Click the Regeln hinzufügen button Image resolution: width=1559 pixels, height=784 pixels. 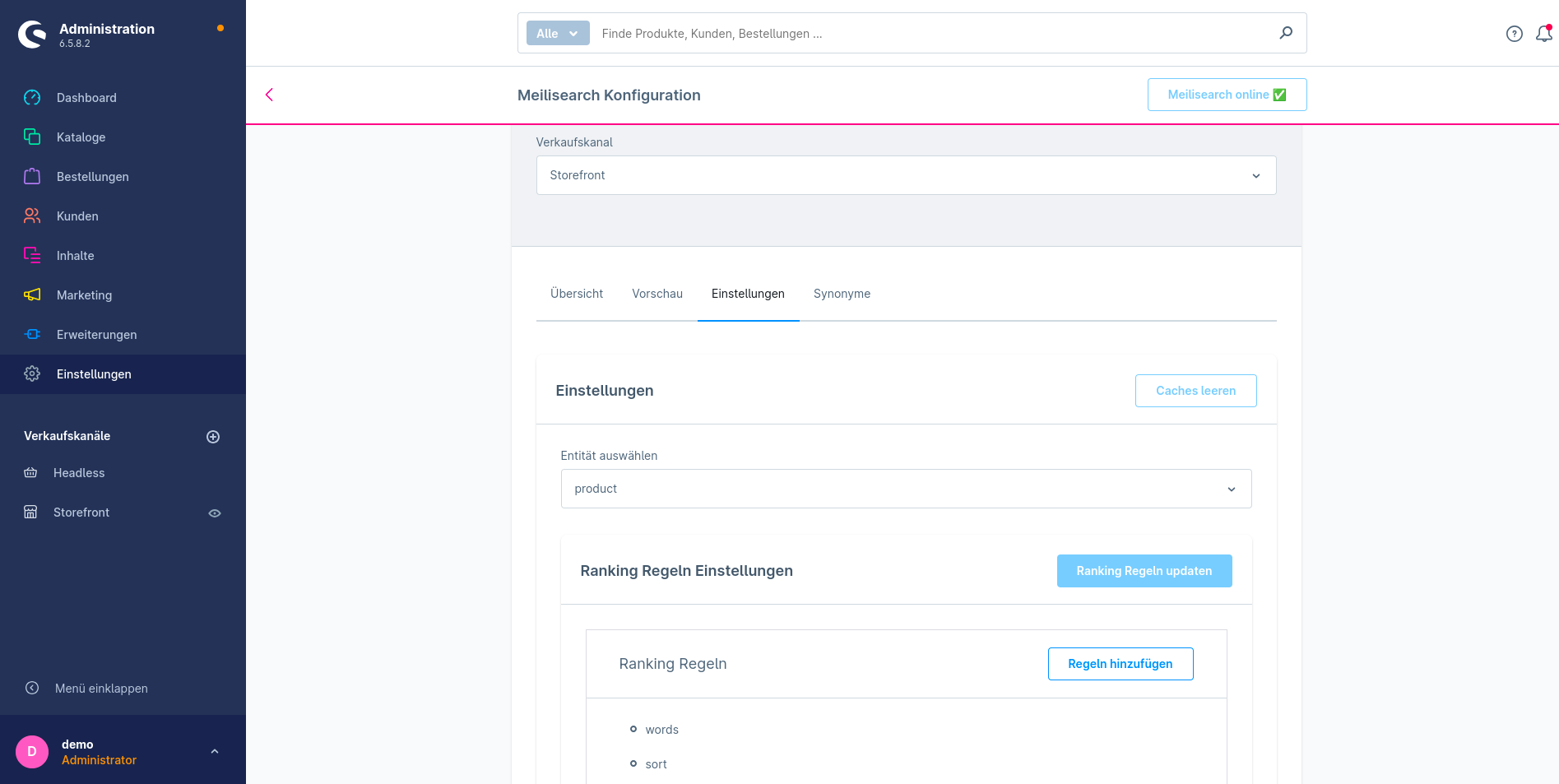1121,664
